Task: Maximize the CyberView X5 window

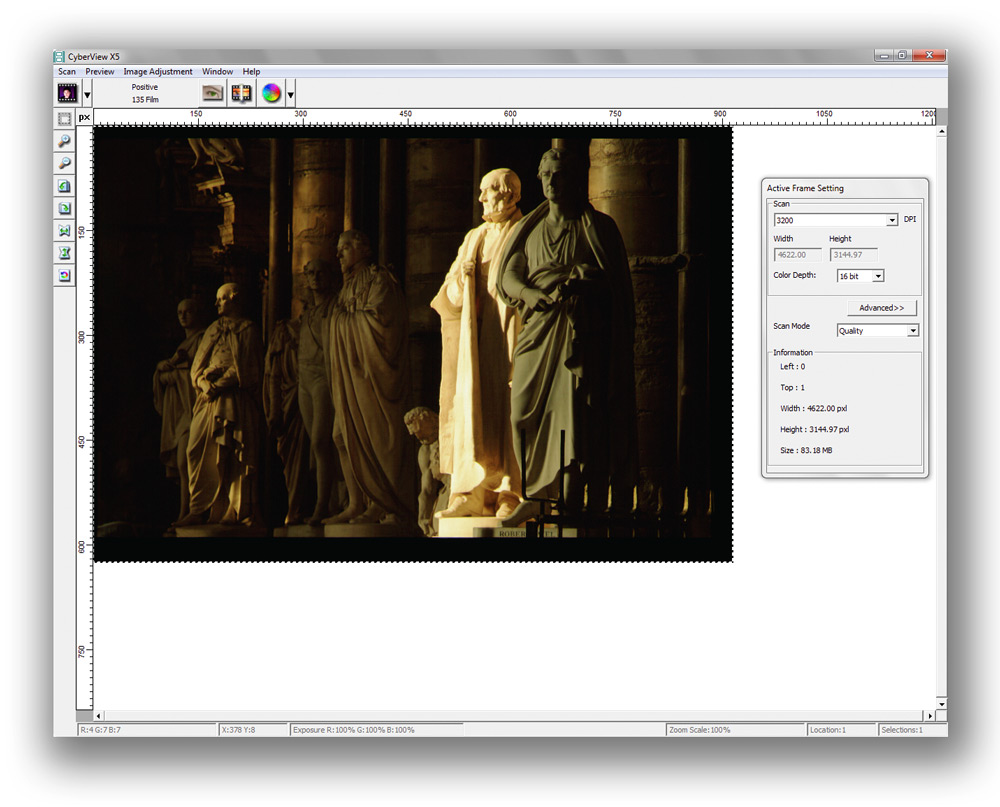Action: coord(902,56)
